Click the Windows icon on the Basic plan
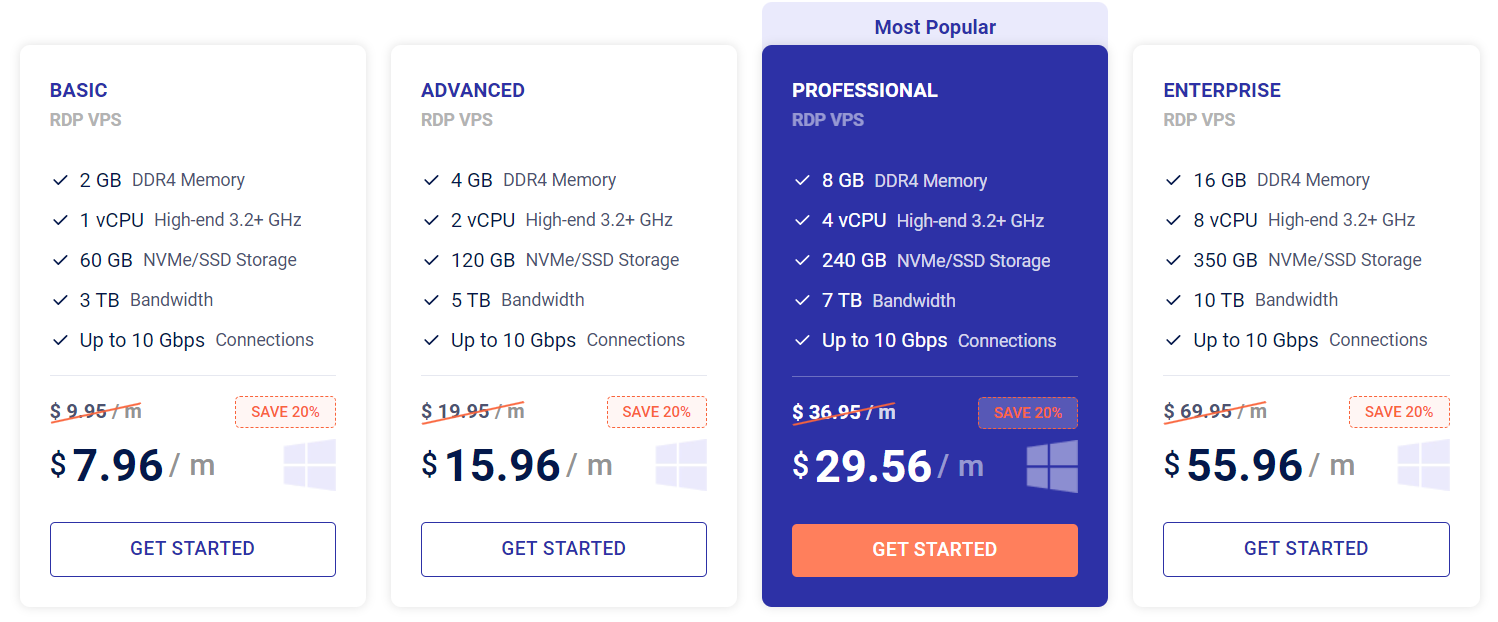Viewport: 1498px width, 622px height. [309, 466]
